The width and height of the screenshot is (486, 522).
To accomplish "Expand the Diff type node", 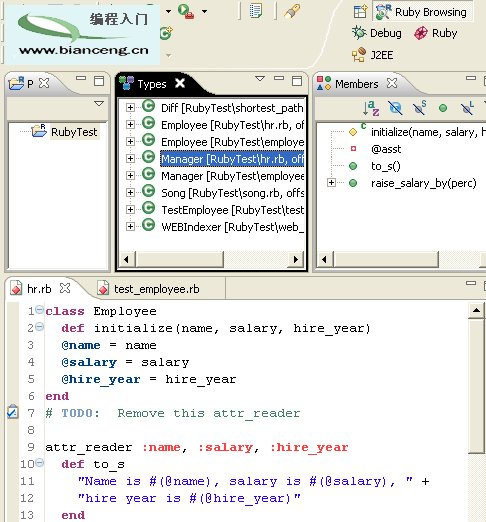I will (130, 107).
